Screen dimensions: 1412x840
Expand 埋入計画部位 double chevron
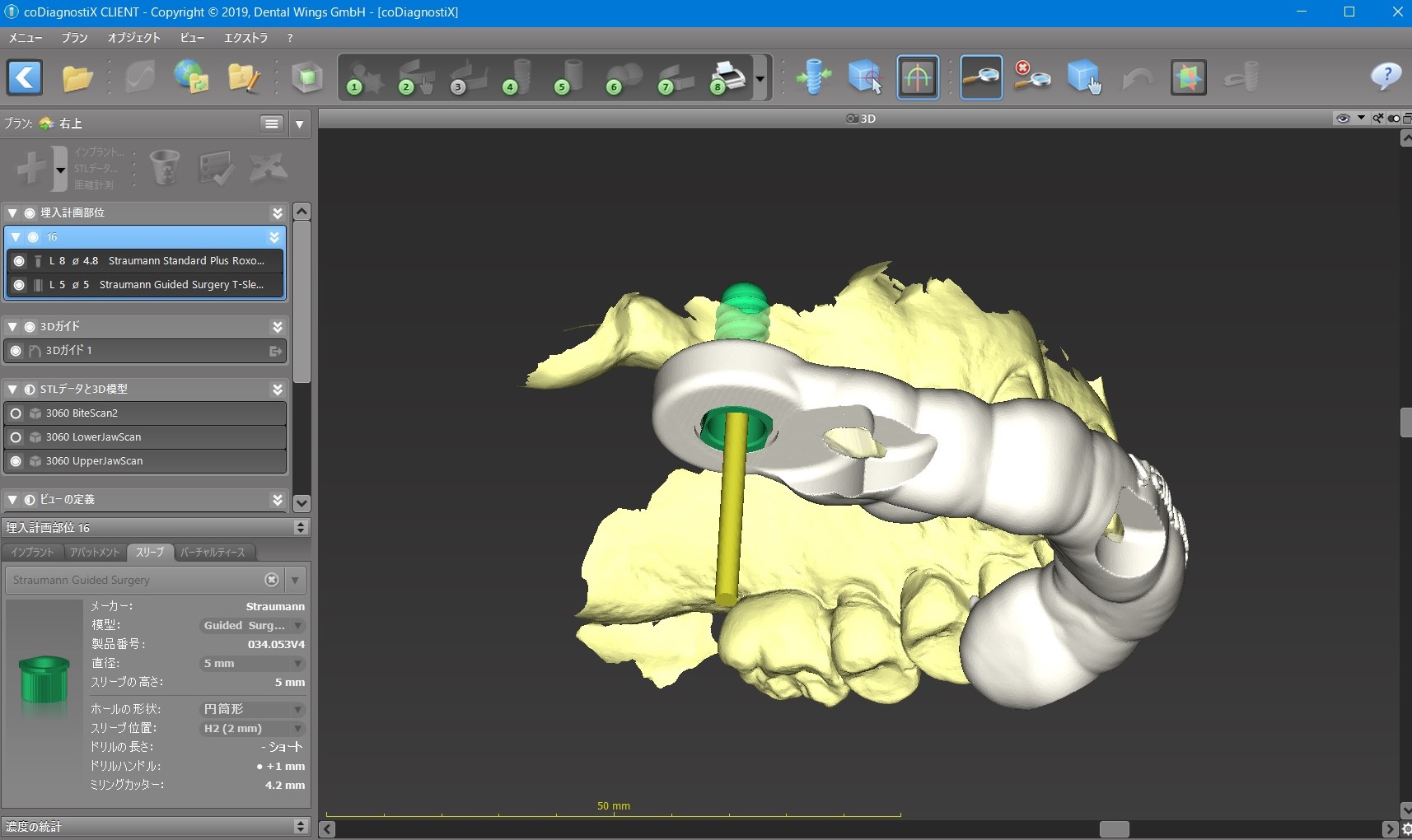(278, 213)
